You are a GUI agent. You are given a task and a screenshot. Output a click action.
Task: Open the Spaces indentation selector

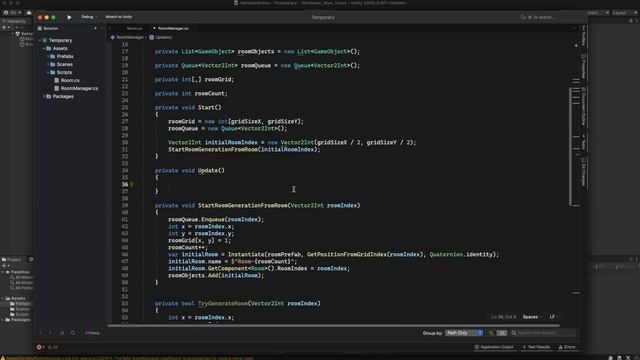(x=532, y=317)
